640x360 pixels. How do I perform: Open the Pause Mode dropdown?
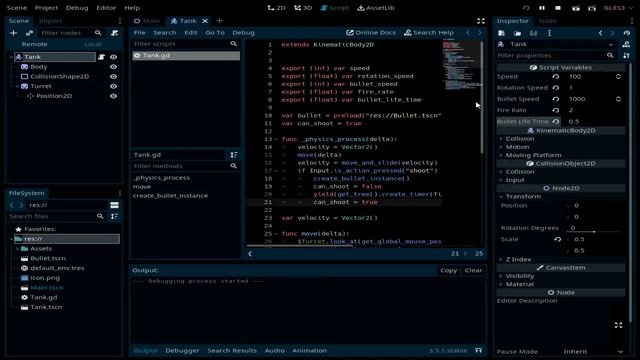click(x=593, y=351)
